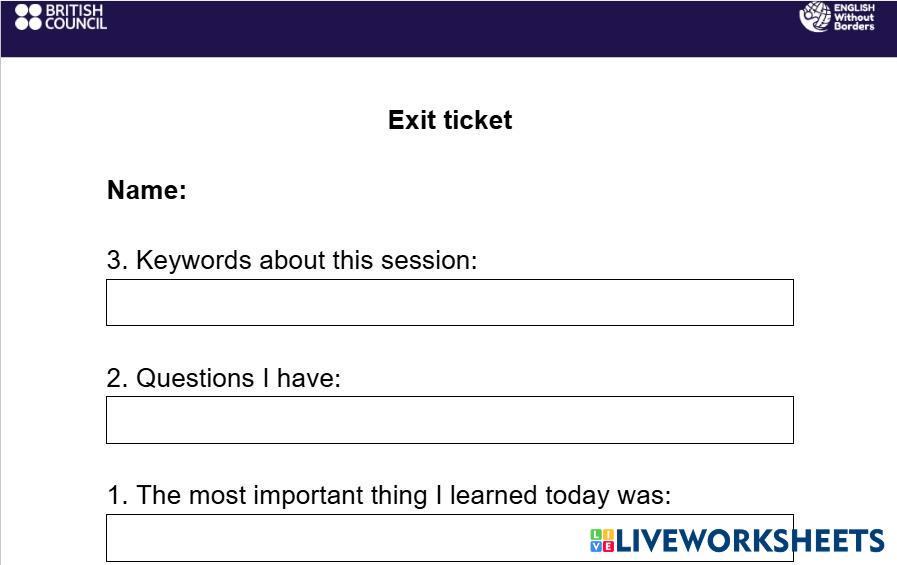Click the word BRITISH in the header
Viewport: 897px width, 565px height.
74,10
